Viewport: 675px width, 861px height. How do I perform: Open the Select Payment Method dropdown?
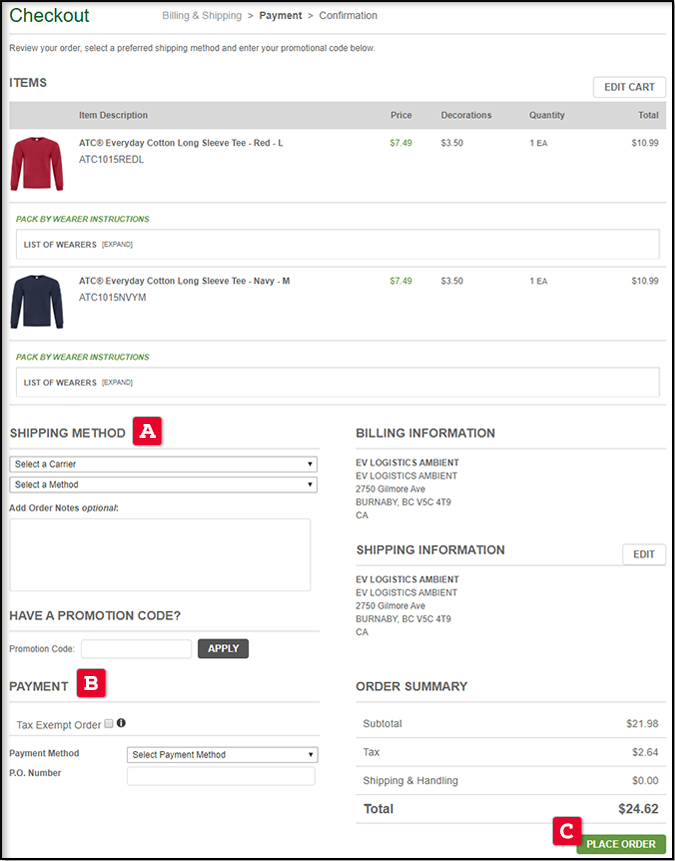click(222, 755)
